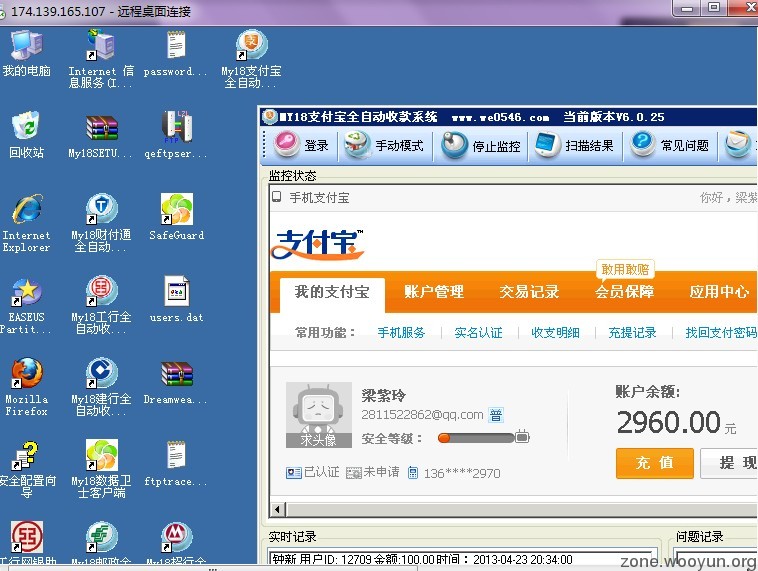
Task: Open the 安全配置向导 shortcut
Action: click(x=27, y=469)
